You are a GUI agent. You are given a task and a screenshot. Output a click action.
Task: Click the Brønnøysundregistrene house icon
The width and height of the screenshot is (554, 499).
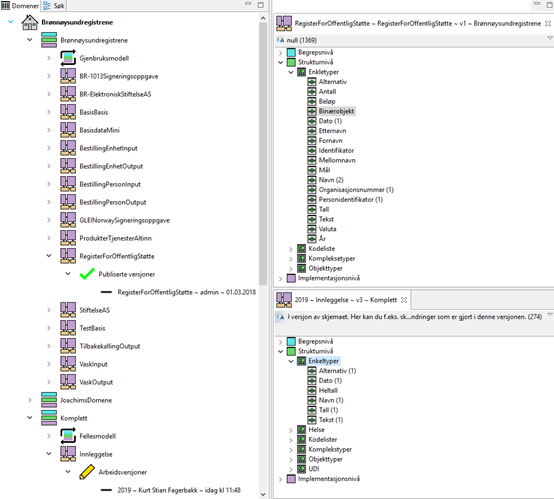point(30,22)
